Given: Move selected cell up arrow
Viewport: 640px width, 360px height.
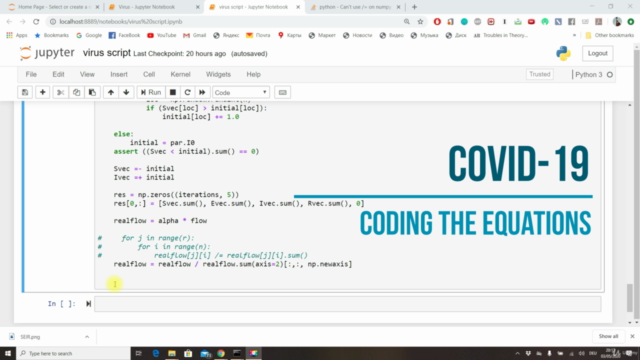Looking at the screenshot, I should [111, 92].
